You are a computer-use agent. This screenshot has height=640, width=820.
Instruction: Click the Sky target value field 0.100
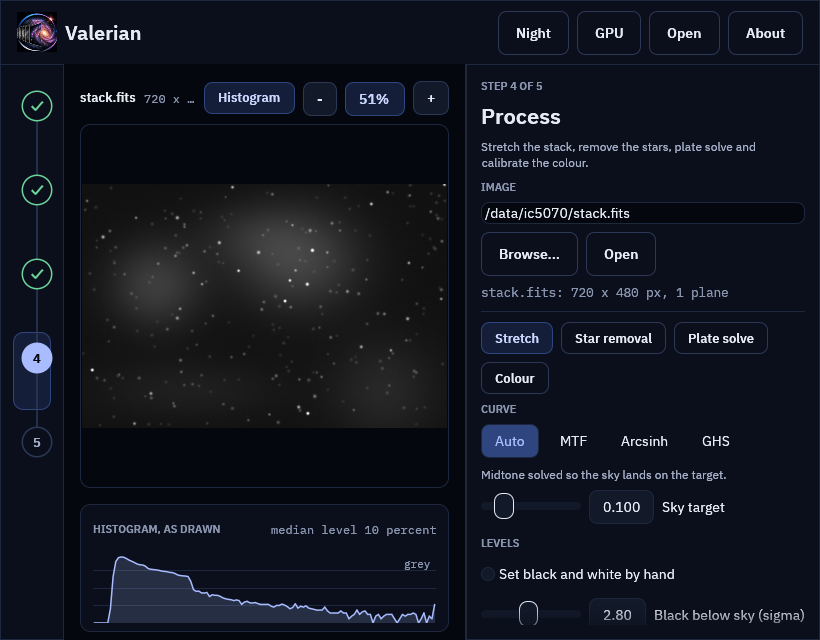[x=621, y=507]
